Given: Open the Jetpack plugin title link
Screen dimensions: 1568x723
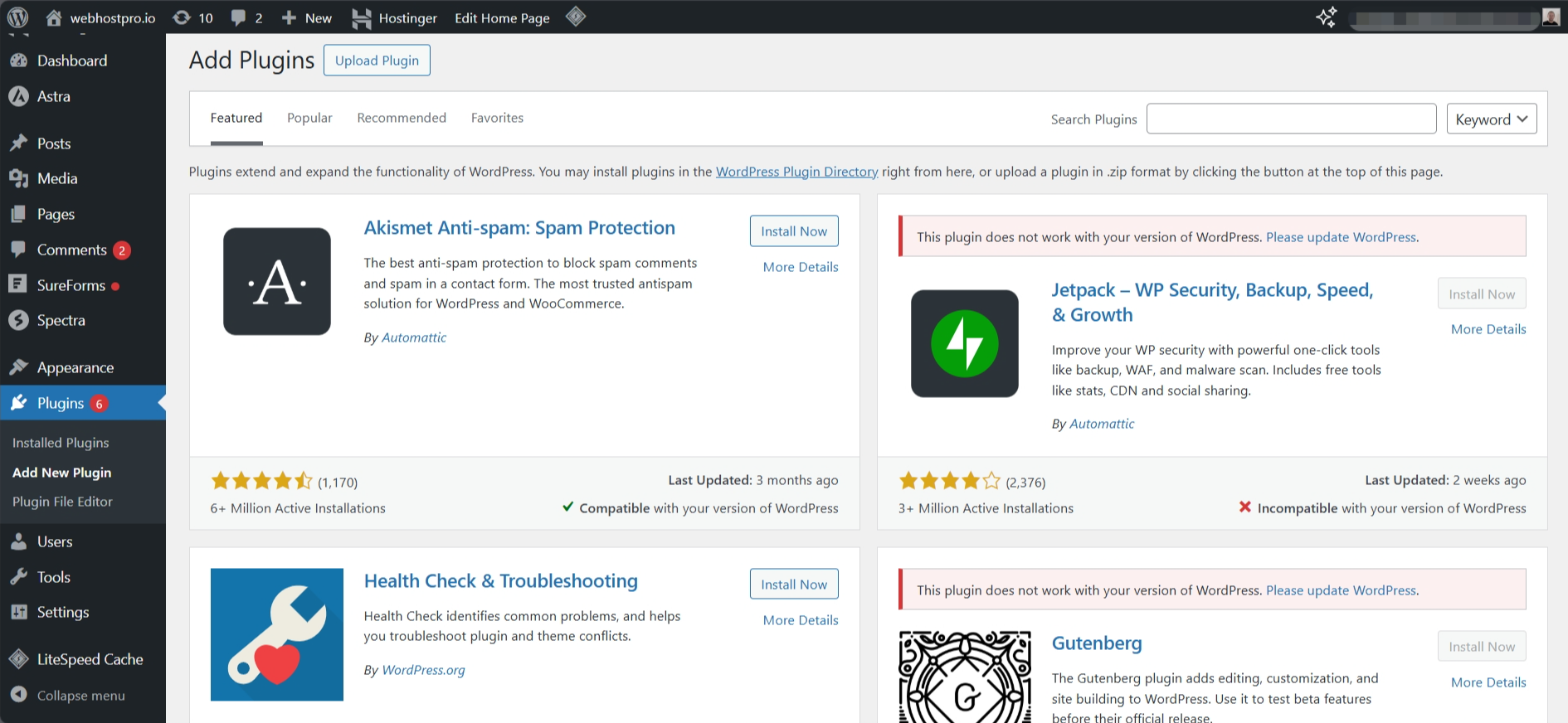Looking at the screenshot, I should pos(1212,303).
